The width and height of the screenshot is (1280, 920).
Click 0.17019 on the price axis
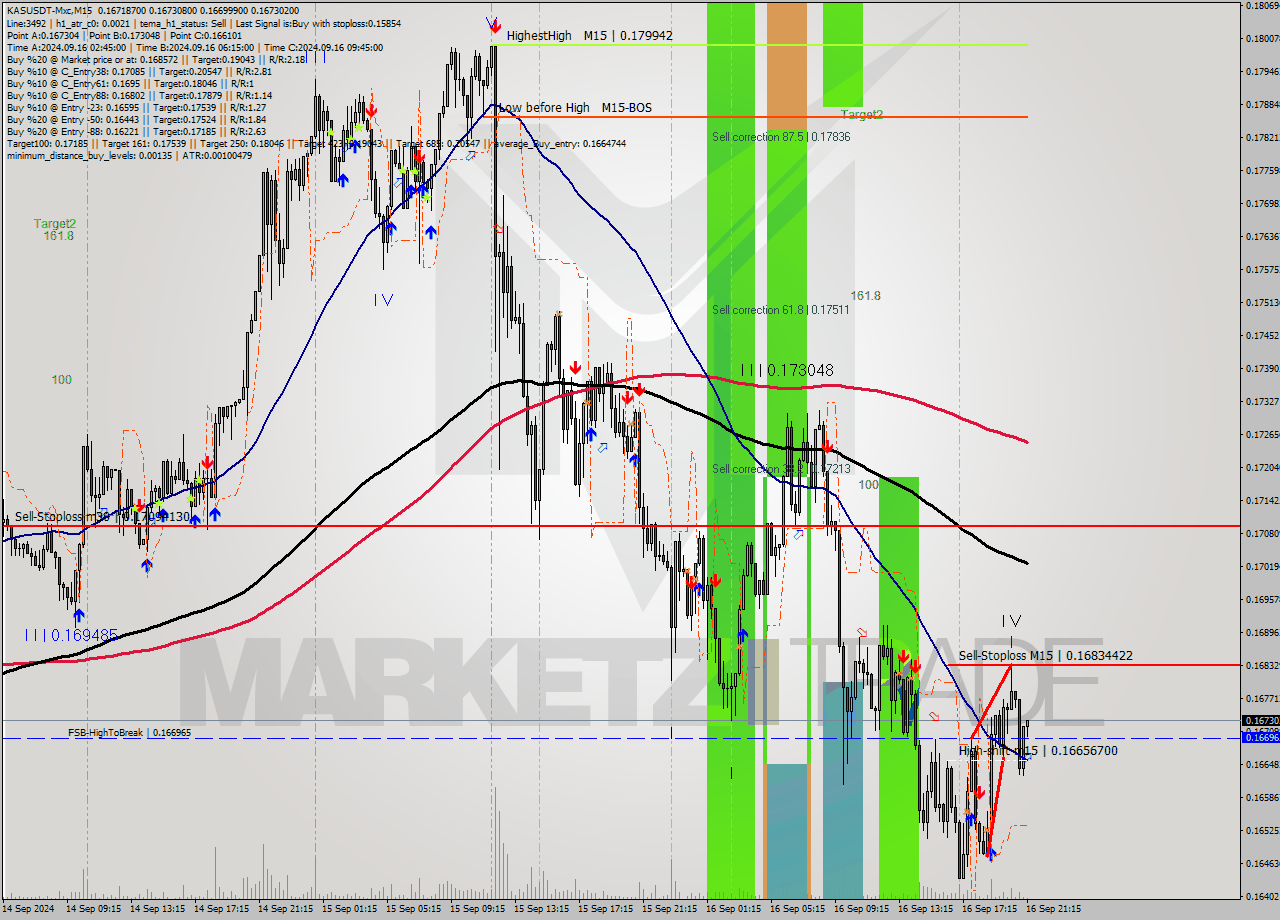click(1262, 566)
